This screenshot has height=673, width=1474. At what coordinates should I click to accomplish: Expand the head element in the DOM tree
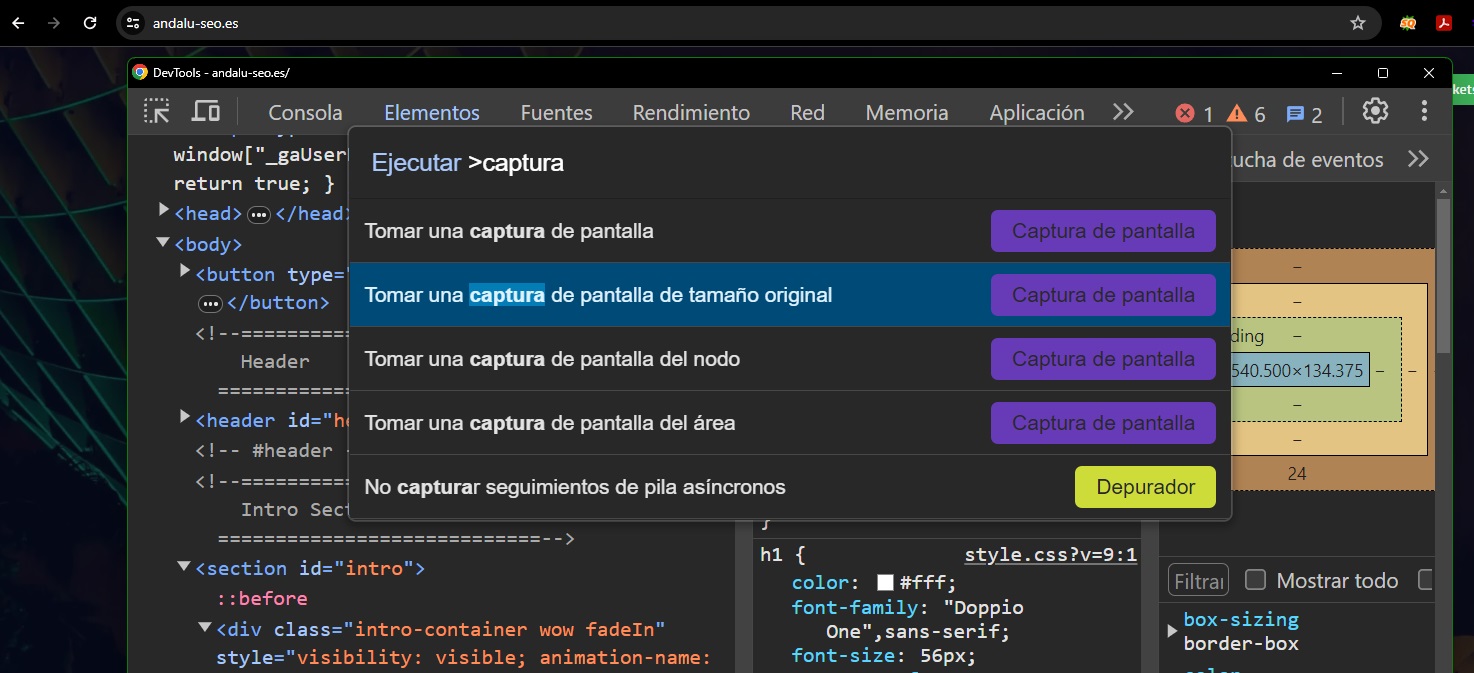(163, 210)
